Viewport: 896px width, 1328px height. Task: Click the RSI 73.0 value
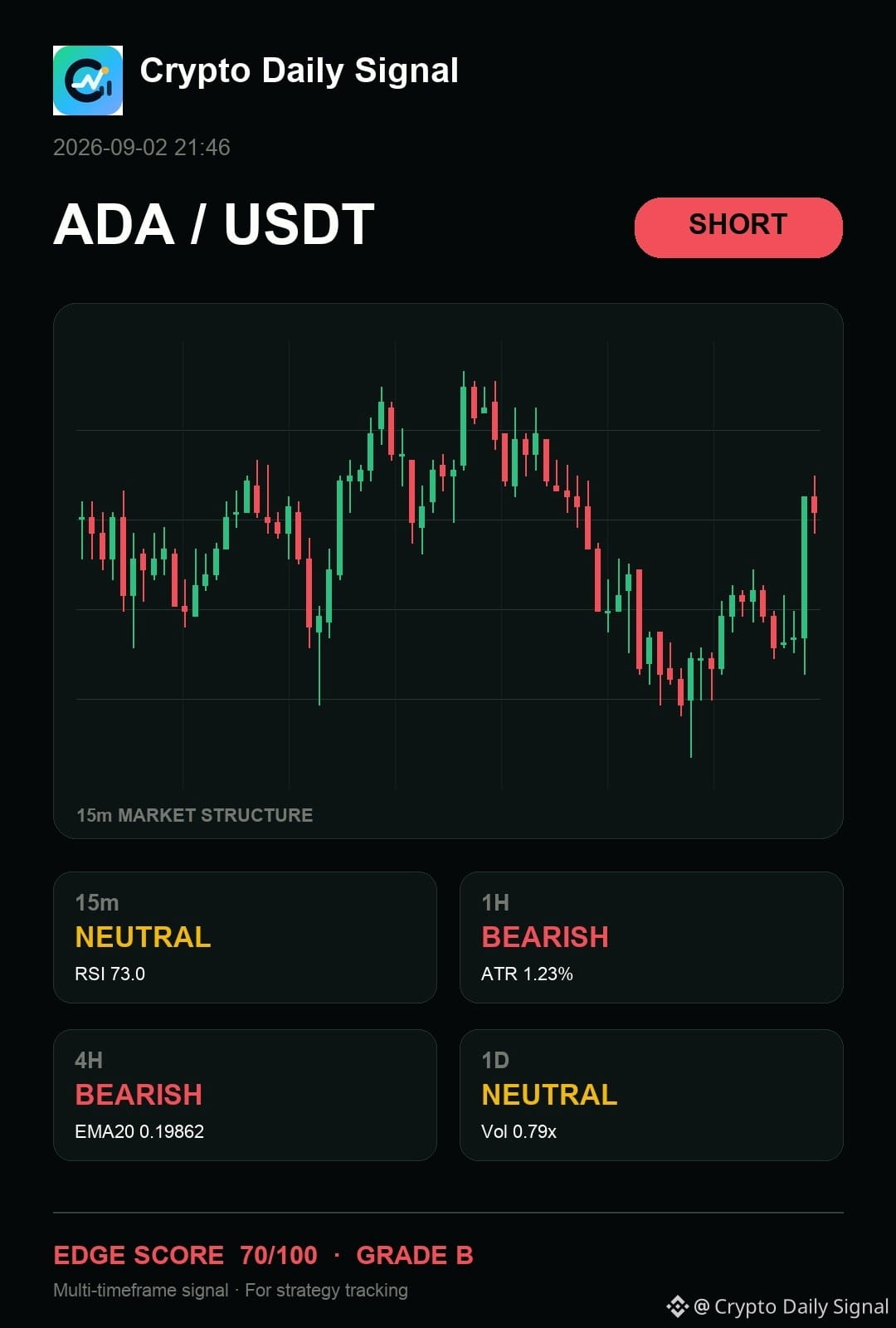(x=110, y=974)
